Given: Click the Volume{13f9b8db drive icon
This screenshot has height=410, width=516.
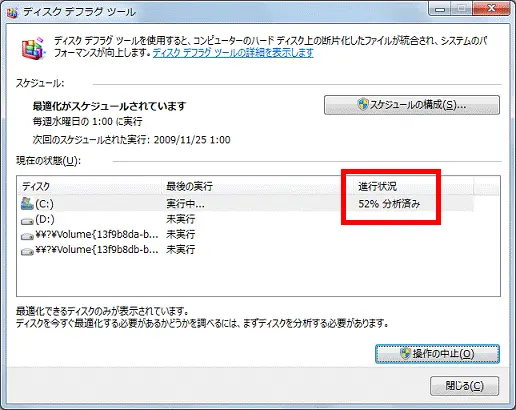Looking at the screenshot, I should pyautogui.click(x=27, y=251).
